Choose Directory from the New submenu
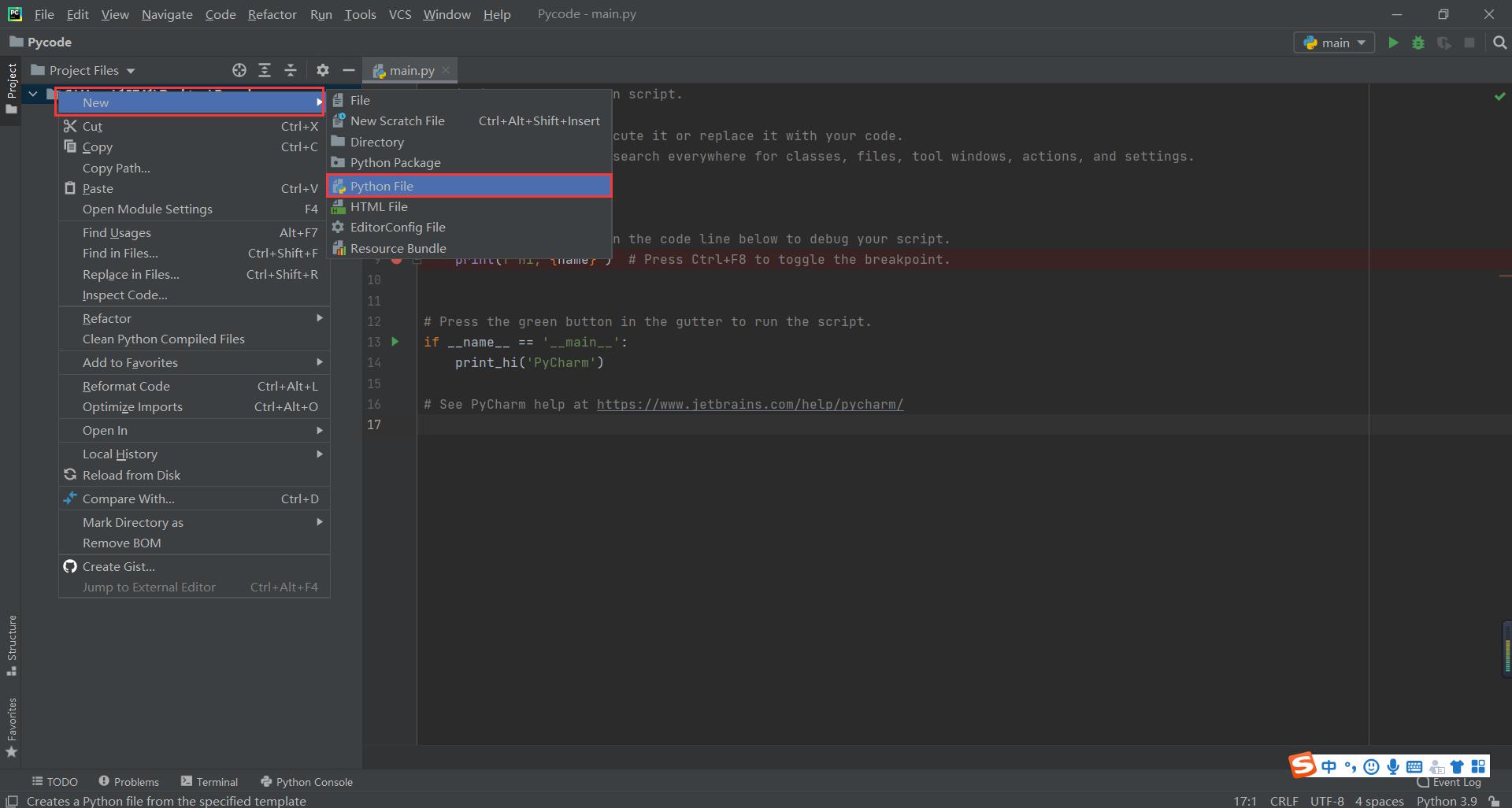 [x=469, y=142]
